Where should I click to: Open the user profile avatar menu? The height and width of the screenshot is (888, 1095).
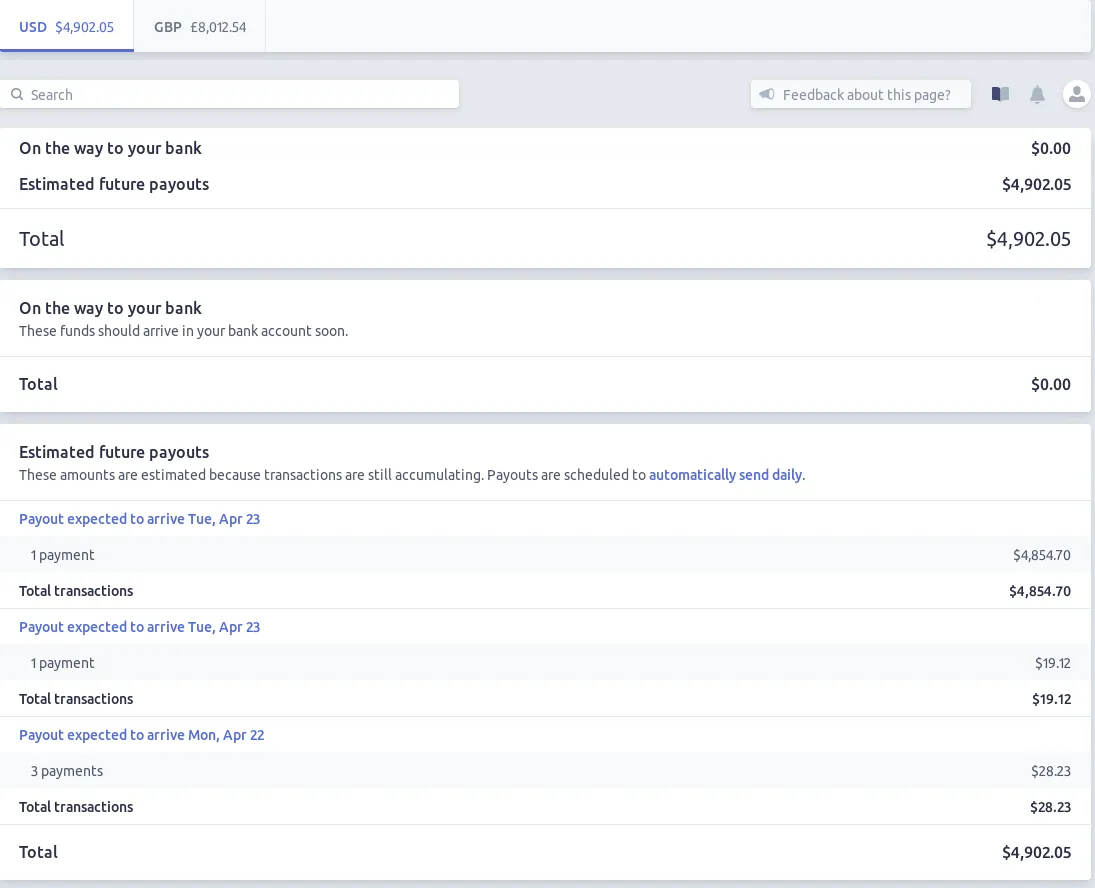[x=1076, y=94]
